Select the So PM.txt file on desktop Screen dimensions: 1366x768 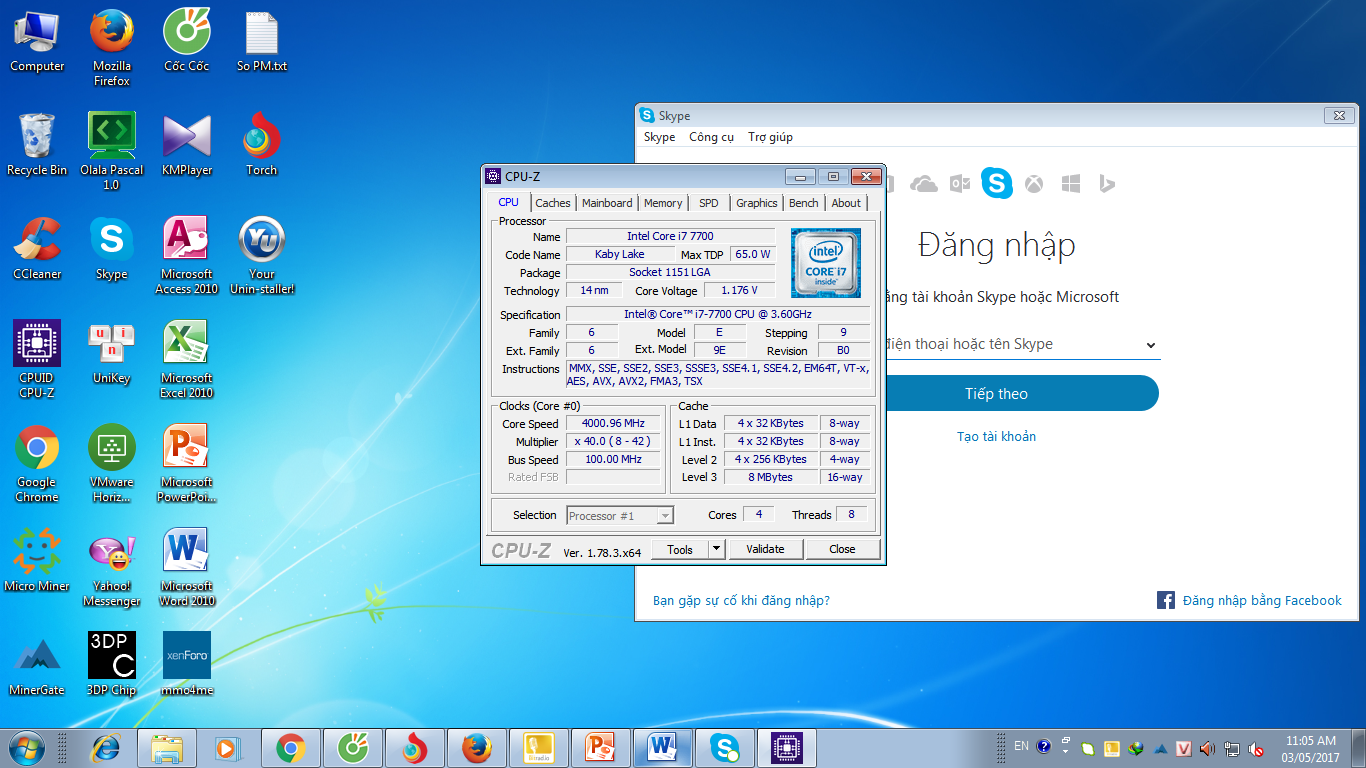pyautogui.click(x=261, y=40)
